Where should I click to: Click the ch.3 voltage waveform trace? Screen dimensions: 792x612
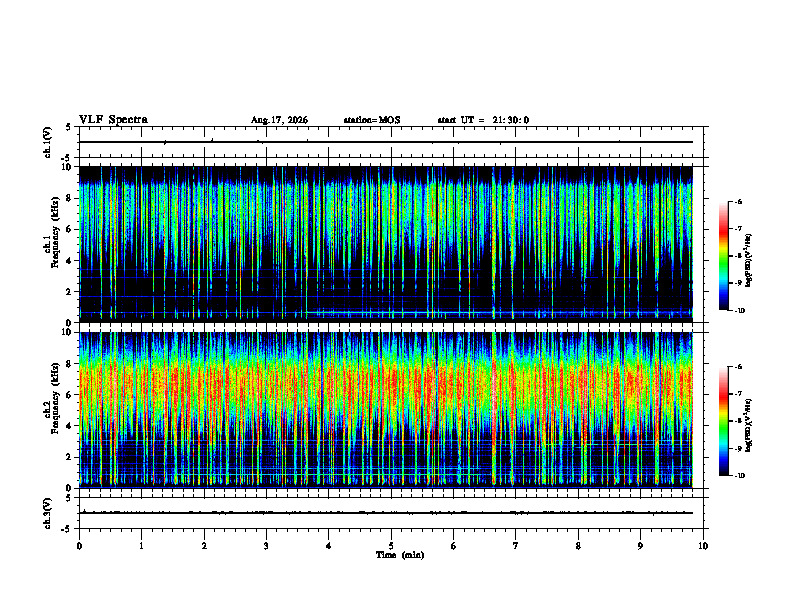click(386, 513)
